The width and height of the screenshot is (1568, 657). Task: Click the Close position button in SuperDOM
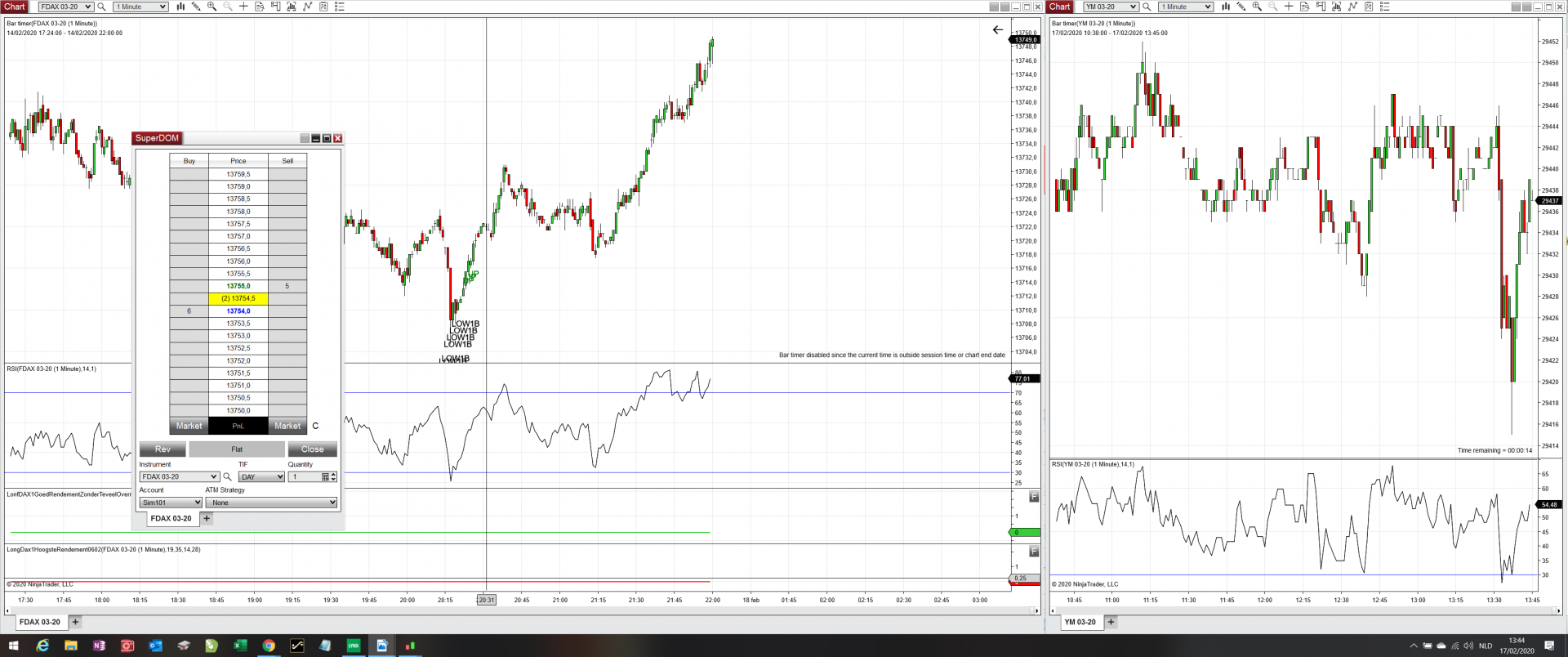[312, 449]
